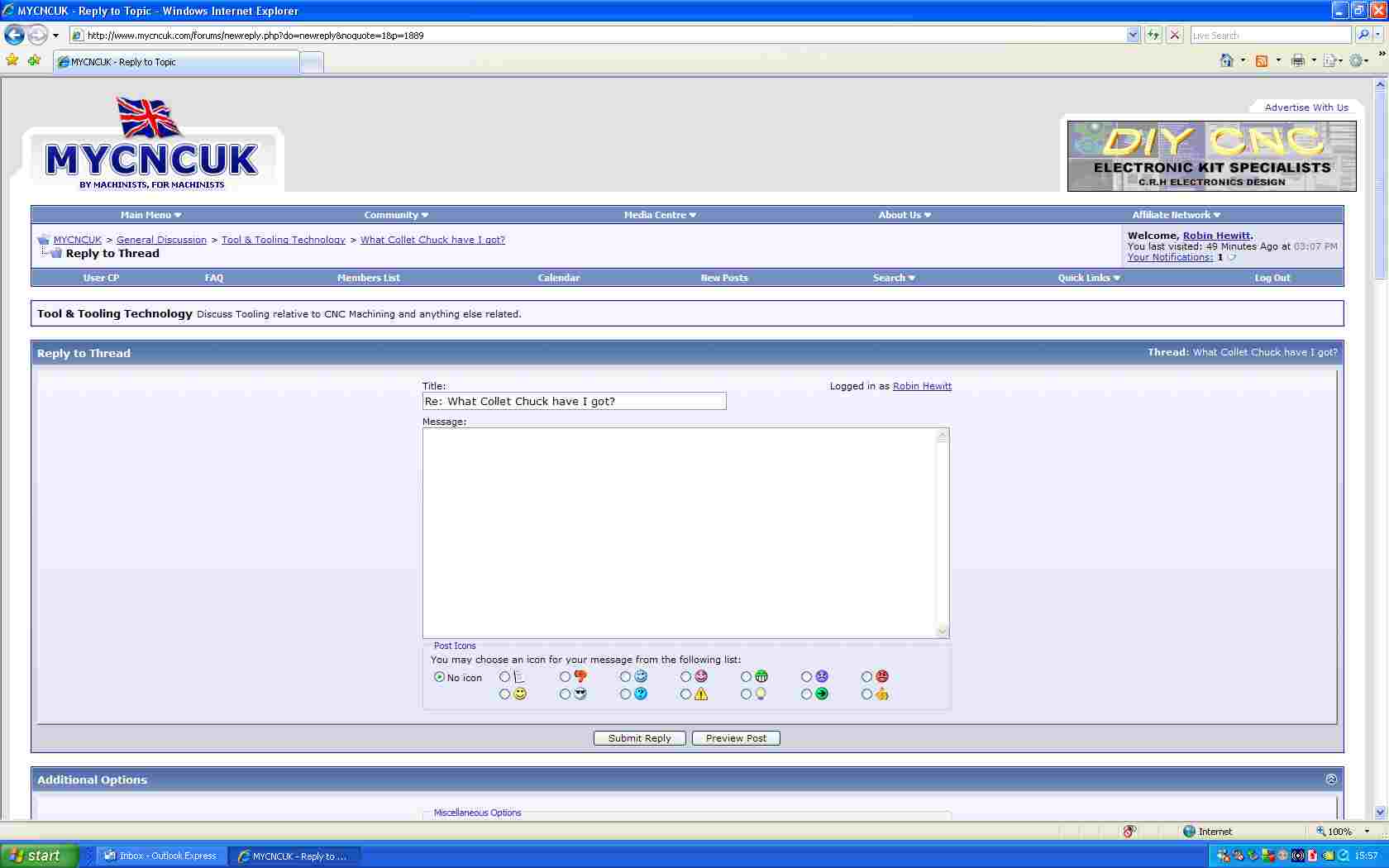
Task: Click the browser Forward arrow button
Action: pos(37,35)
